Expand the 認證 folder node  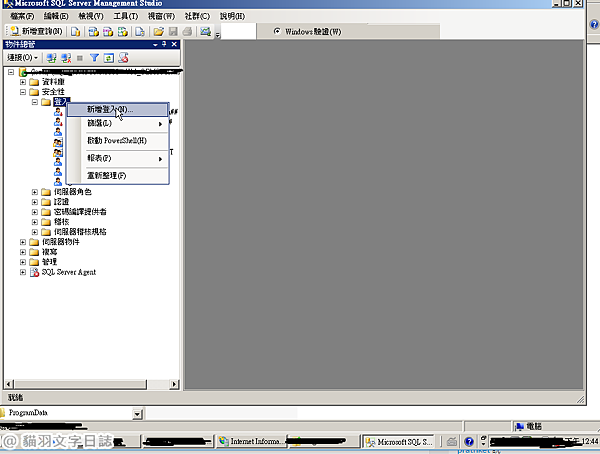point(35,202)
